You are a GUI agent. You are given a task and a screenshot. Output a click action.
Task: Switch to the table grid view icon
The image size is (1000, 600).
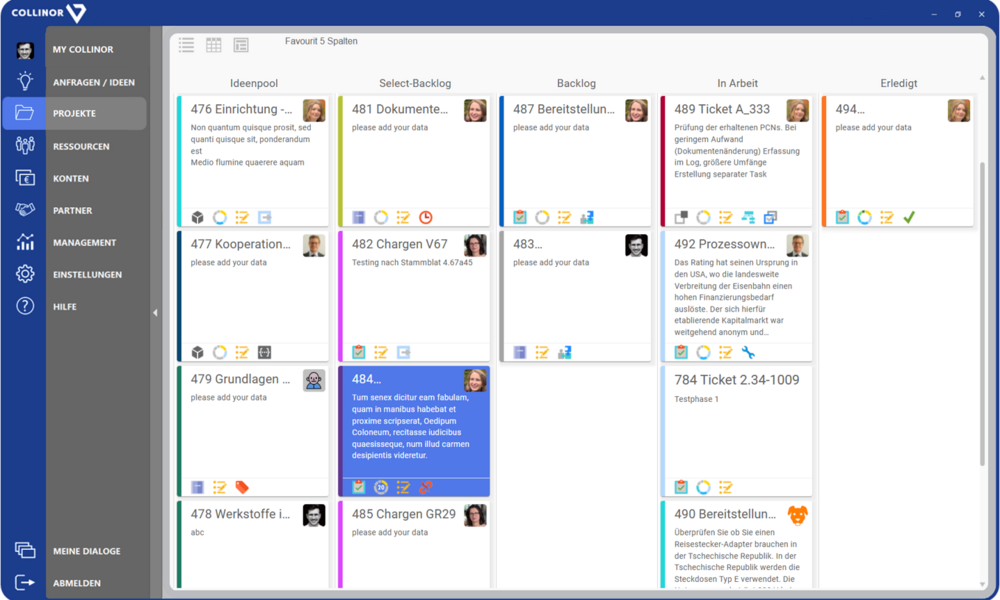tap(214, 45)
